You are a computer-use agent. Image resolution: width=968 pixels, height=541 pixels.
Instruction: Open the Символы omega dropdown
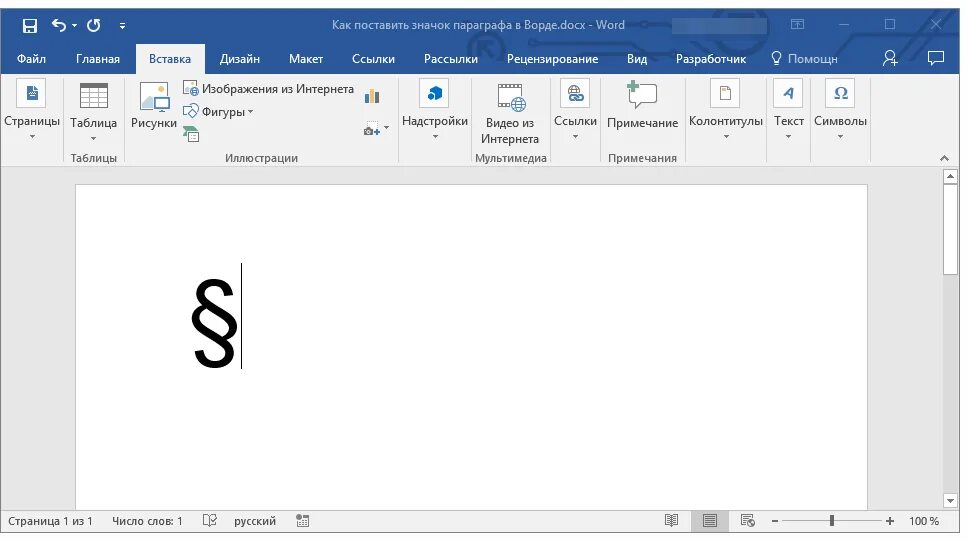click(x=840, y=111)
